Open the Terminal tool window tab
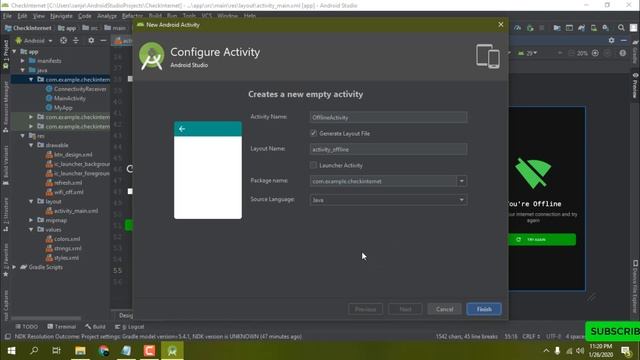 pyautogui.click(x=62, y=327)
